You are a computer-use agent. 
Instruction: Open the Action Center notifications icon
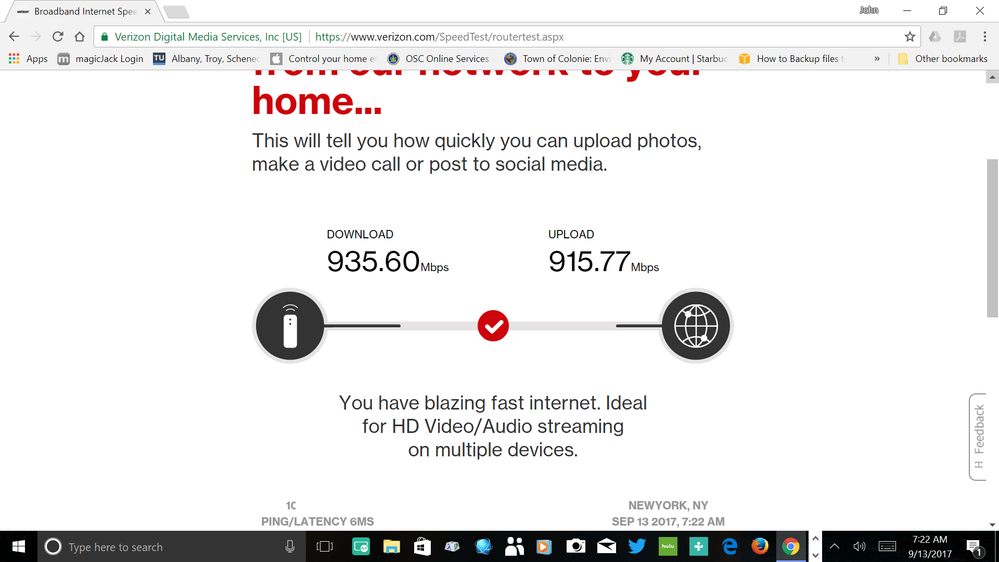[974, 547]
